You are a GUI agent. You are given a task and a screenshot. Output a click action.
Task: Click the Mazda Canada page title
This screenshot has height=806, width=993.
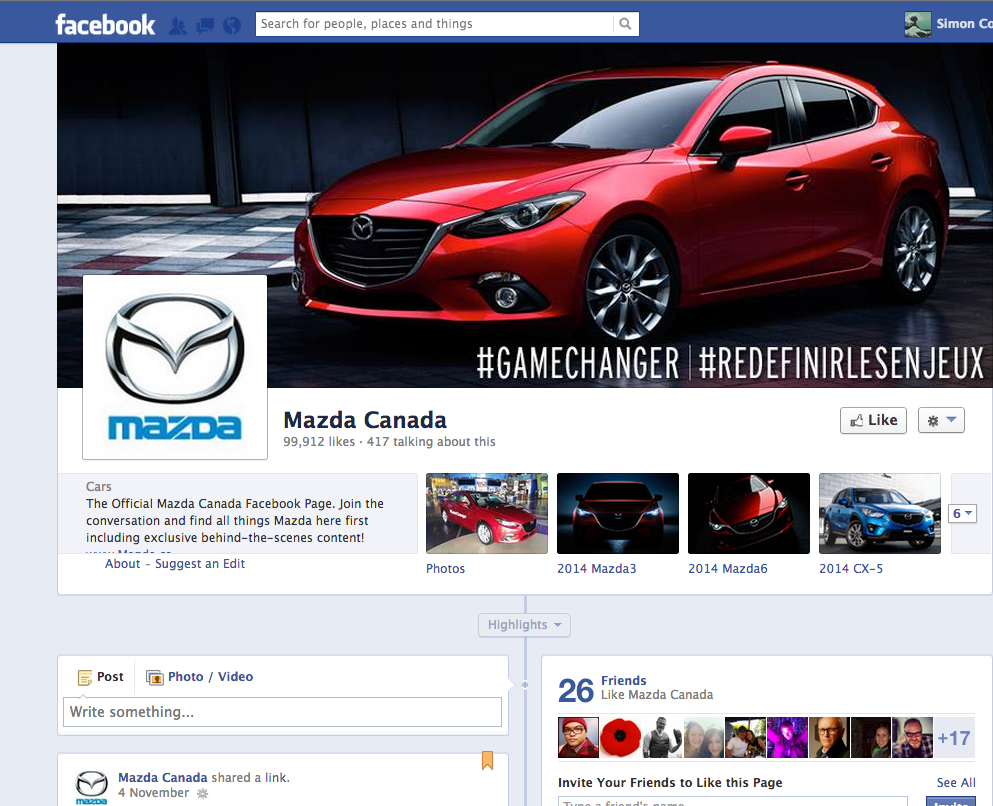click(365, 420)
